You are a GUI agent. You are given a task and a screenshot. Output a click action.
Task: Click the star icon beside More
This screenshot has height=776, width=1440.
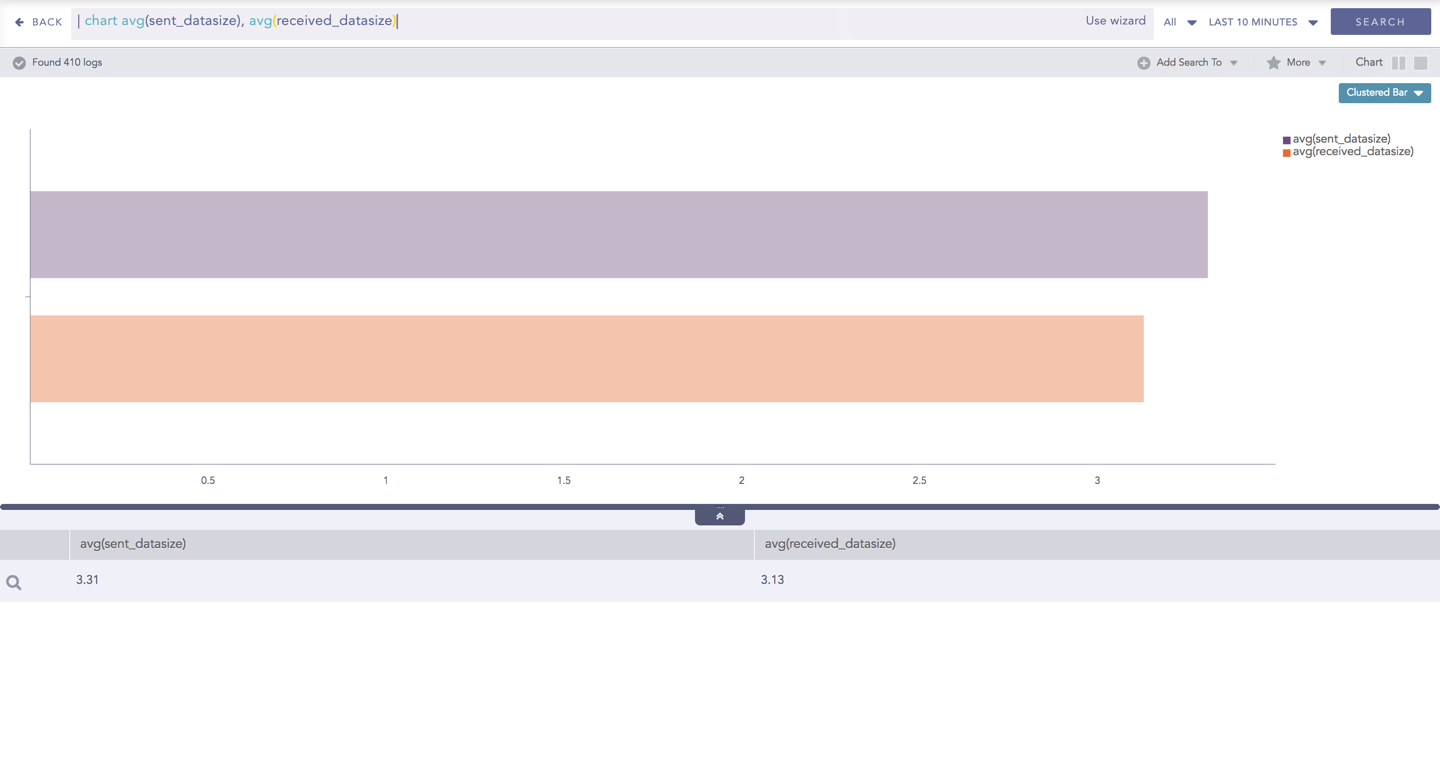tap(1273, 63)
